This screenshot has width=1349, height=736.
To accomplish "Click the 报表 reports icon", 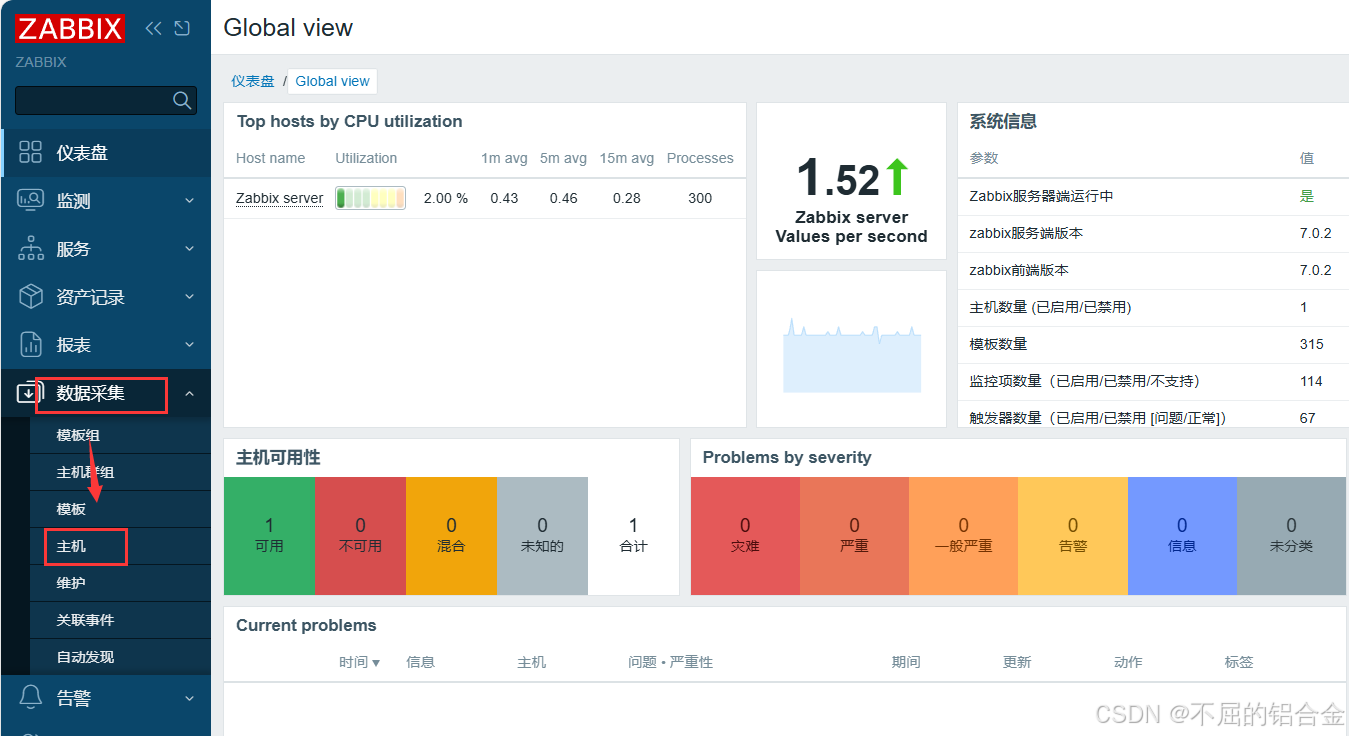I will [x=31, y=344].
